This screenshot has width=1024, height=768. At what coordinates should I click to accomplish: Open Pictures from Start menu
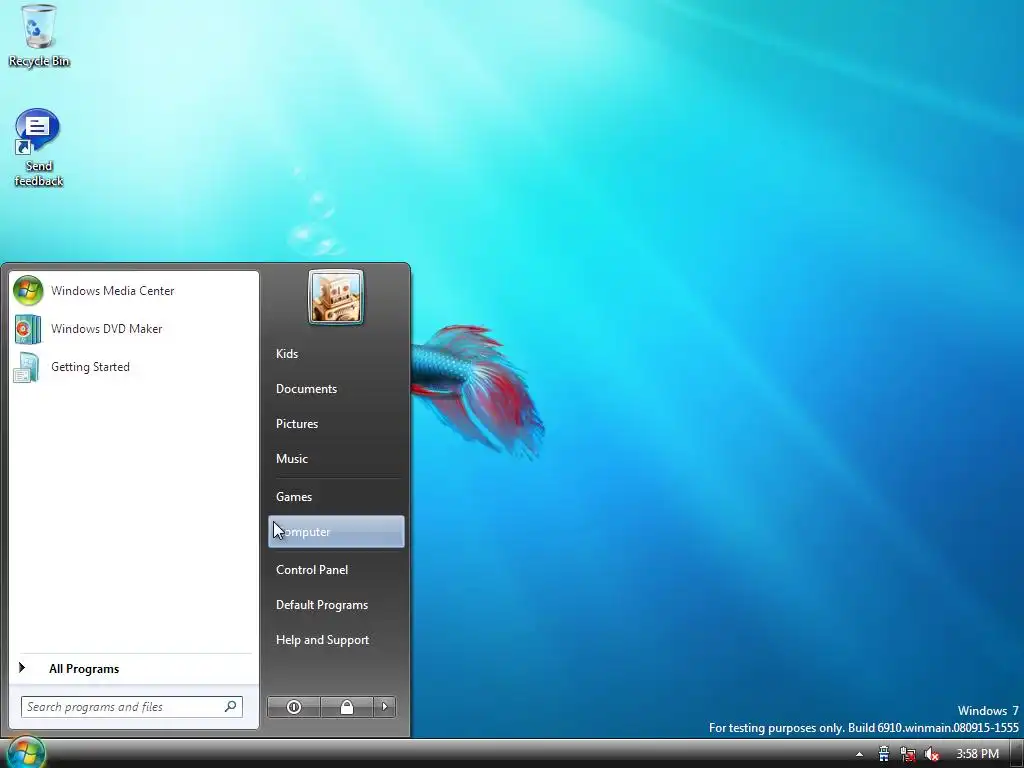pyautogui.click(x=336, y=424)
